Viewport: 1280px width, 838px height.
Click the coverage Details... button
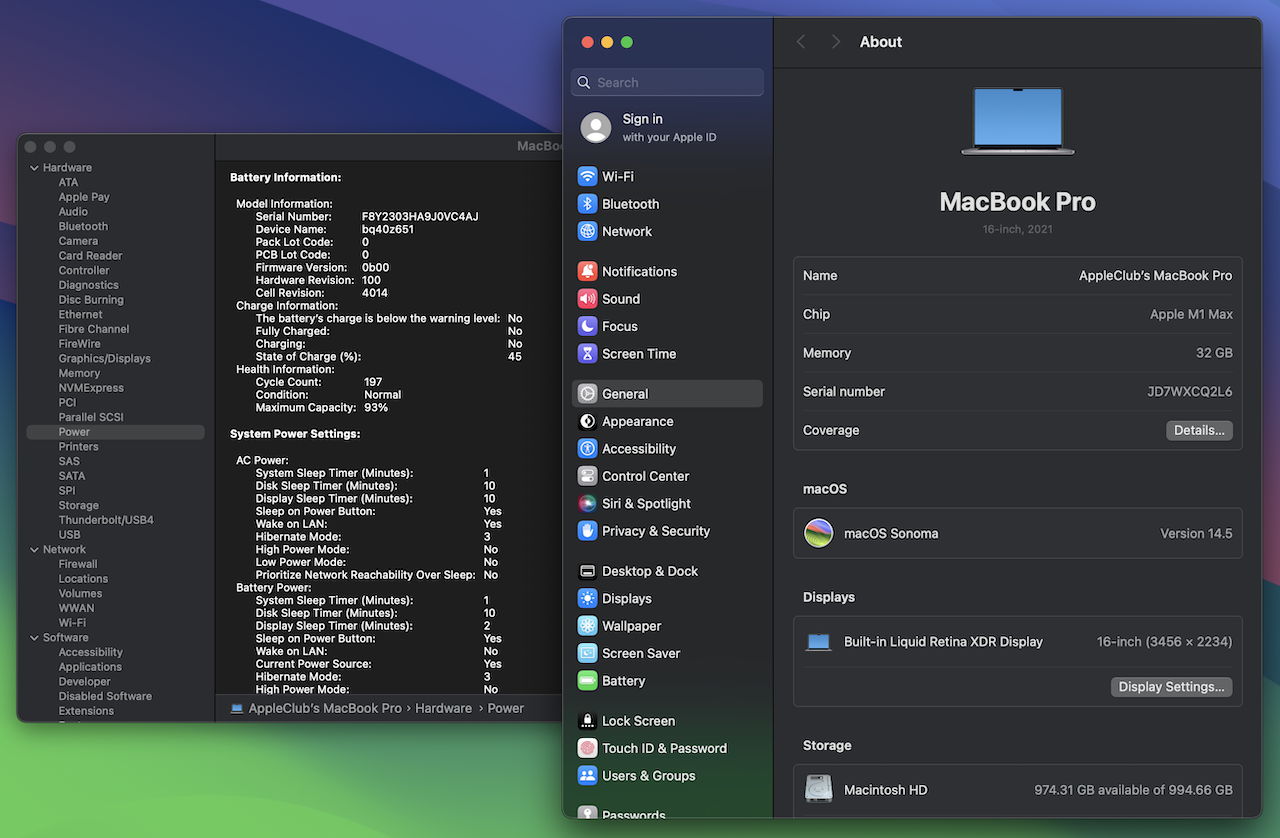tap(1199, 430)
